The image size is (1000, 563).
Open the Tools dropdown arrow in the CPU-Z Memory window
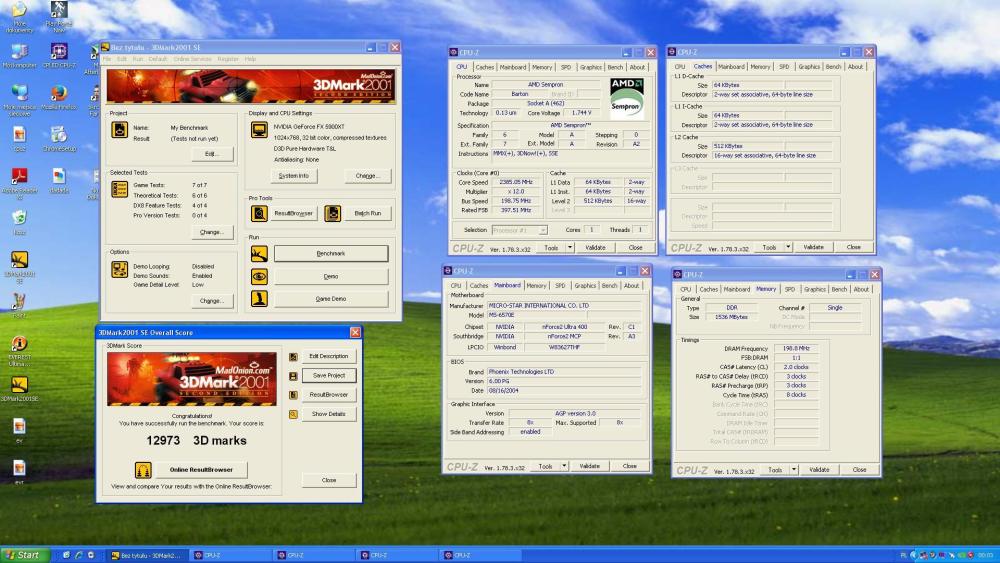click(x=794, y=470)
